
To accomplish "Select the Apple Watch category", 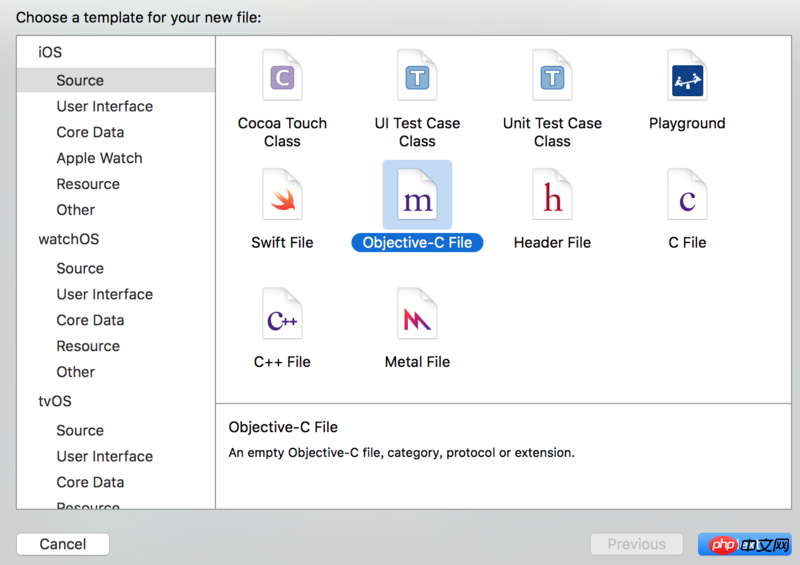I will (99, 158).
